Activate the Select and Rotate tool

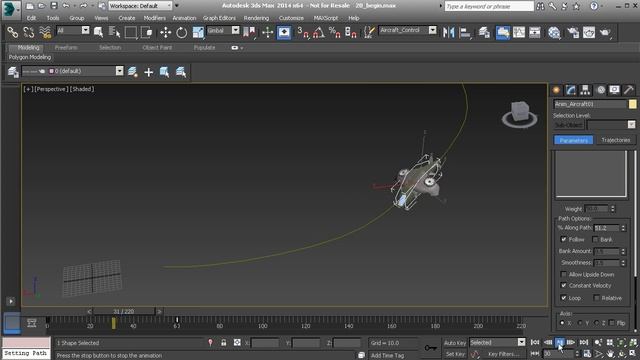(x=182, y=32)
